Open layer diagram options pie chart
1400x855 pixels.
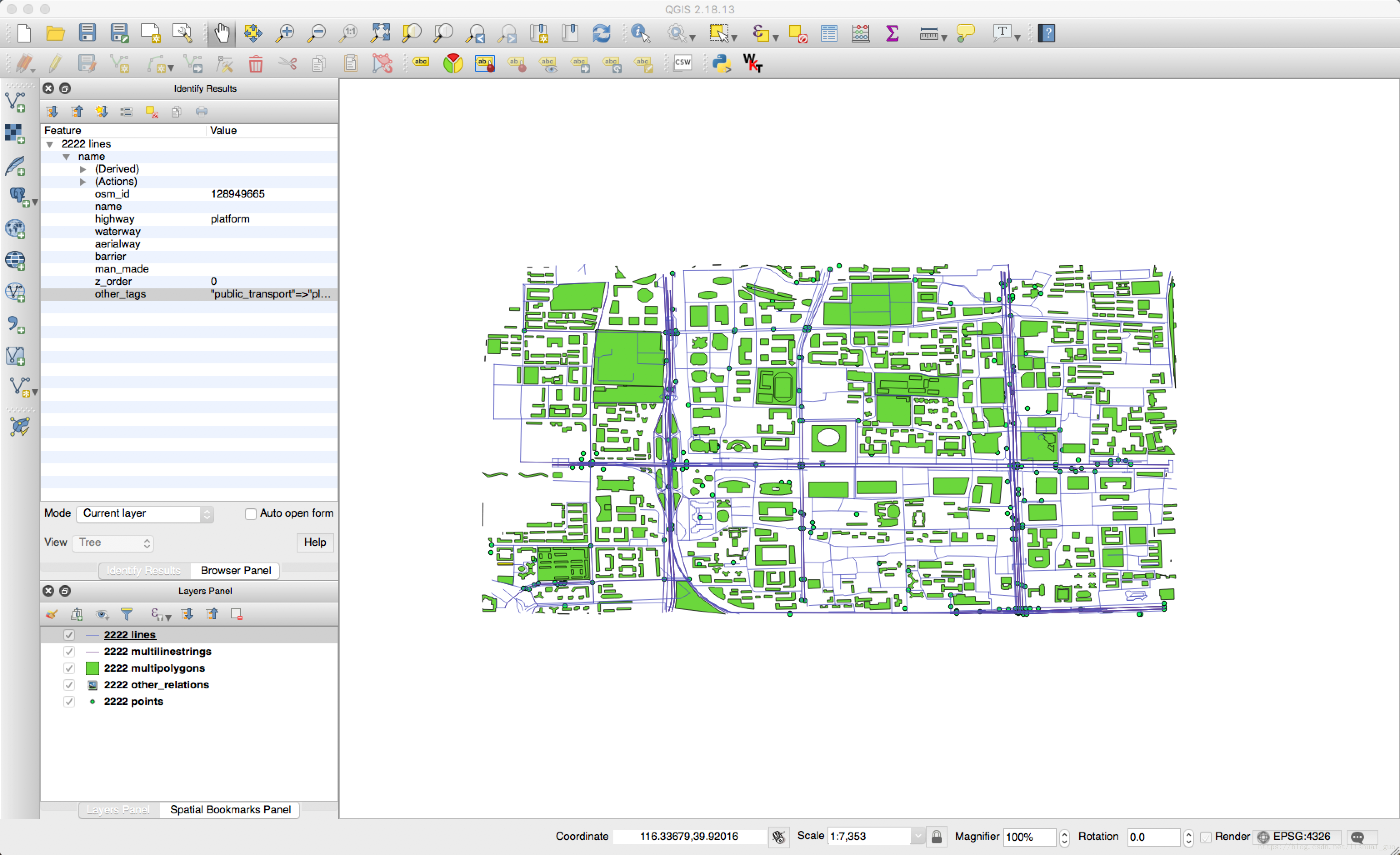[x=453, y=63]
